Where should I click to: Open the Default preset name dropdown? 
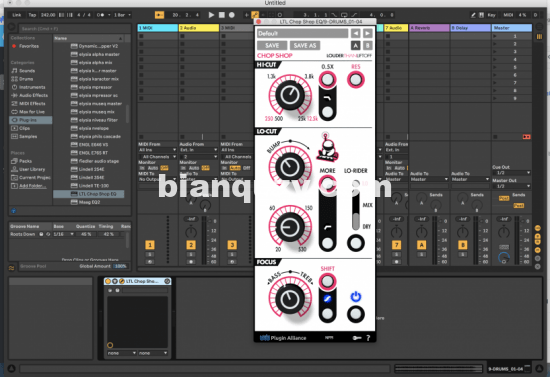[302, 33]
